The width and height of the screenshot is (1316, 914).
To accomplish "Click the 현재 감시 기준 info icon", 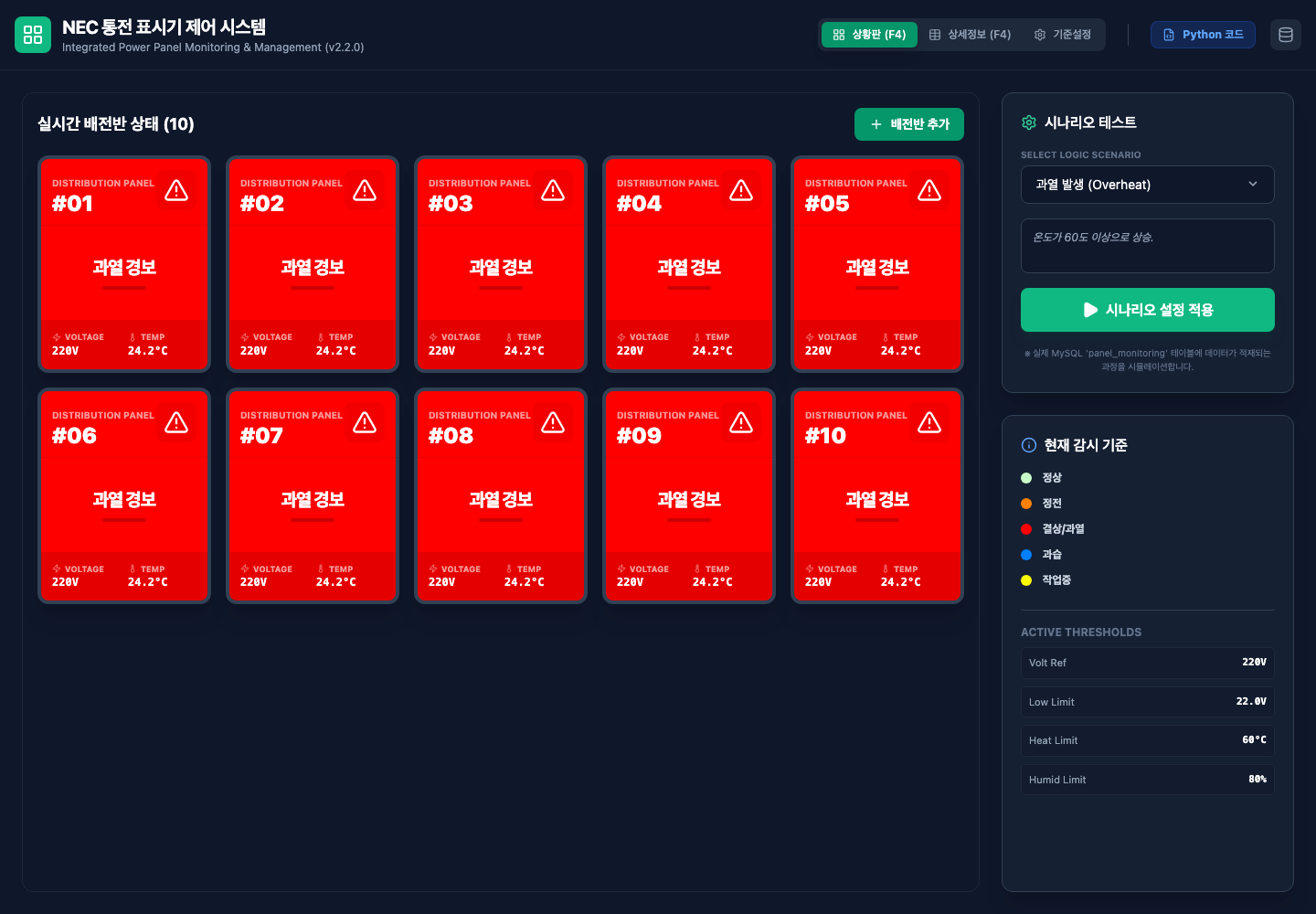I will tap(1029, 445).
